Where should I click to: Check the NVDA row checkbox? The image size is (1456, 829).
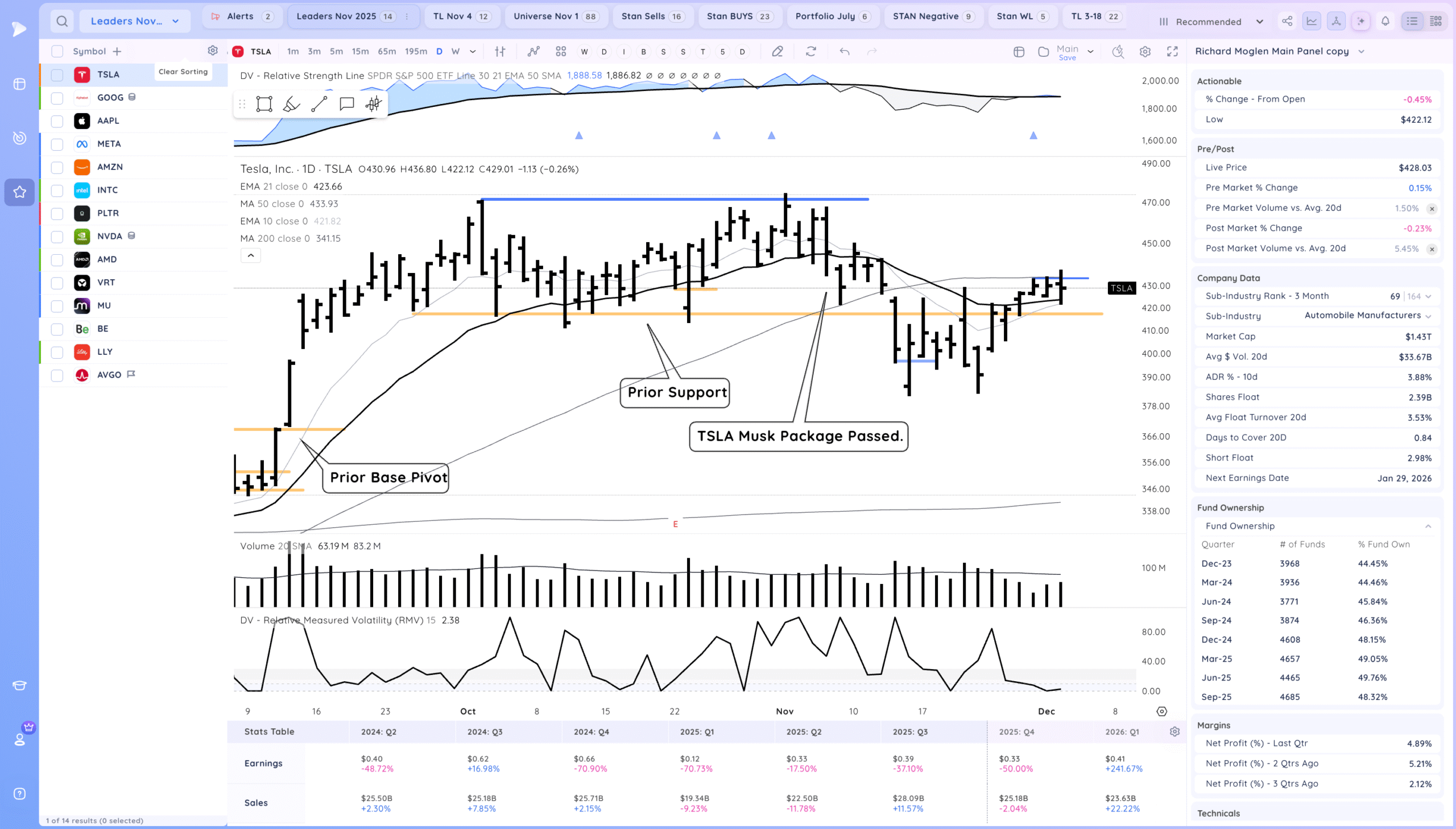[x=57, y=237]
